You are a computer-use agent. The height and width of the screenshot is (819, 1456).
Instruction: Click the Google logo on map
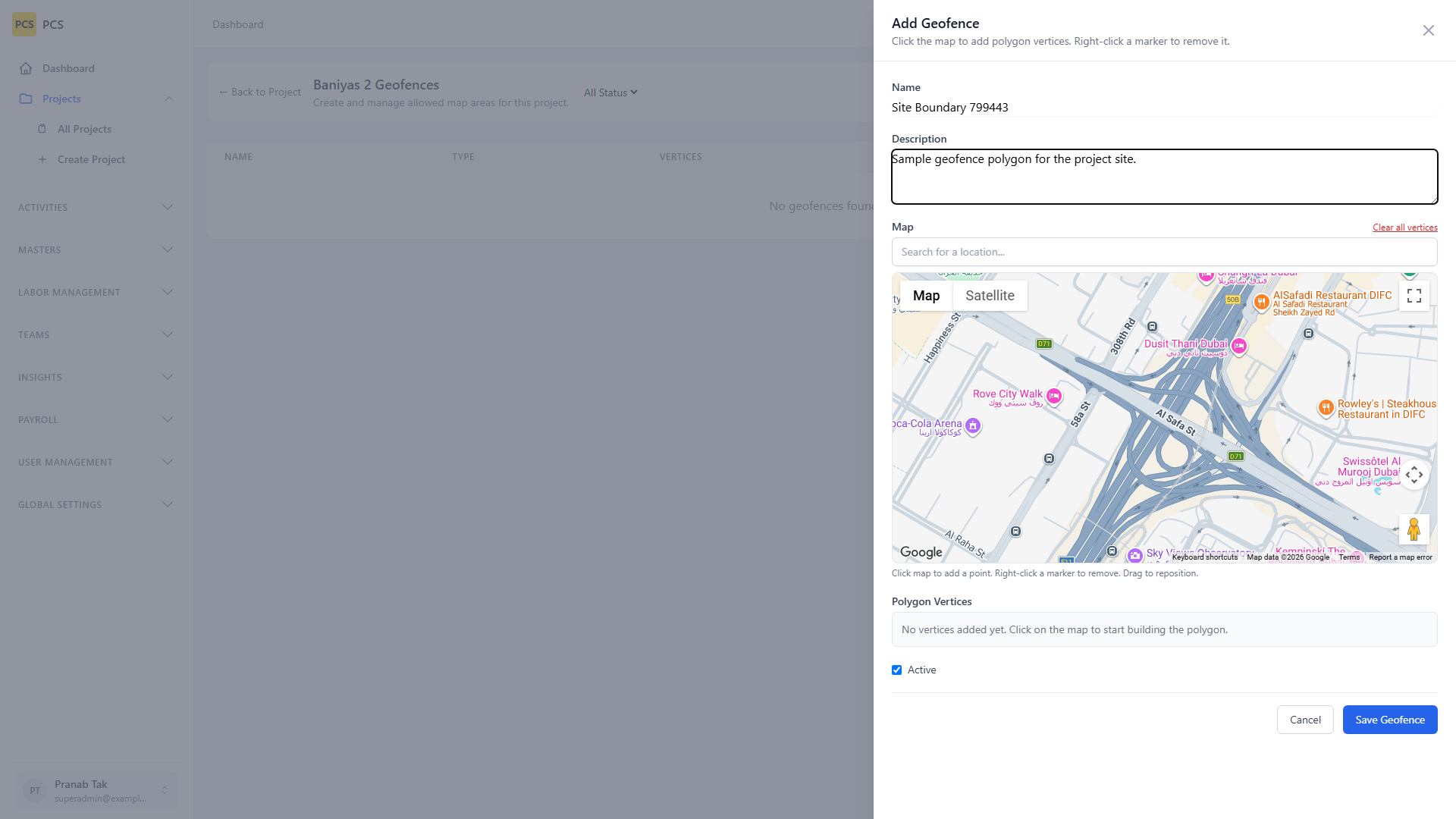point(921,552)
